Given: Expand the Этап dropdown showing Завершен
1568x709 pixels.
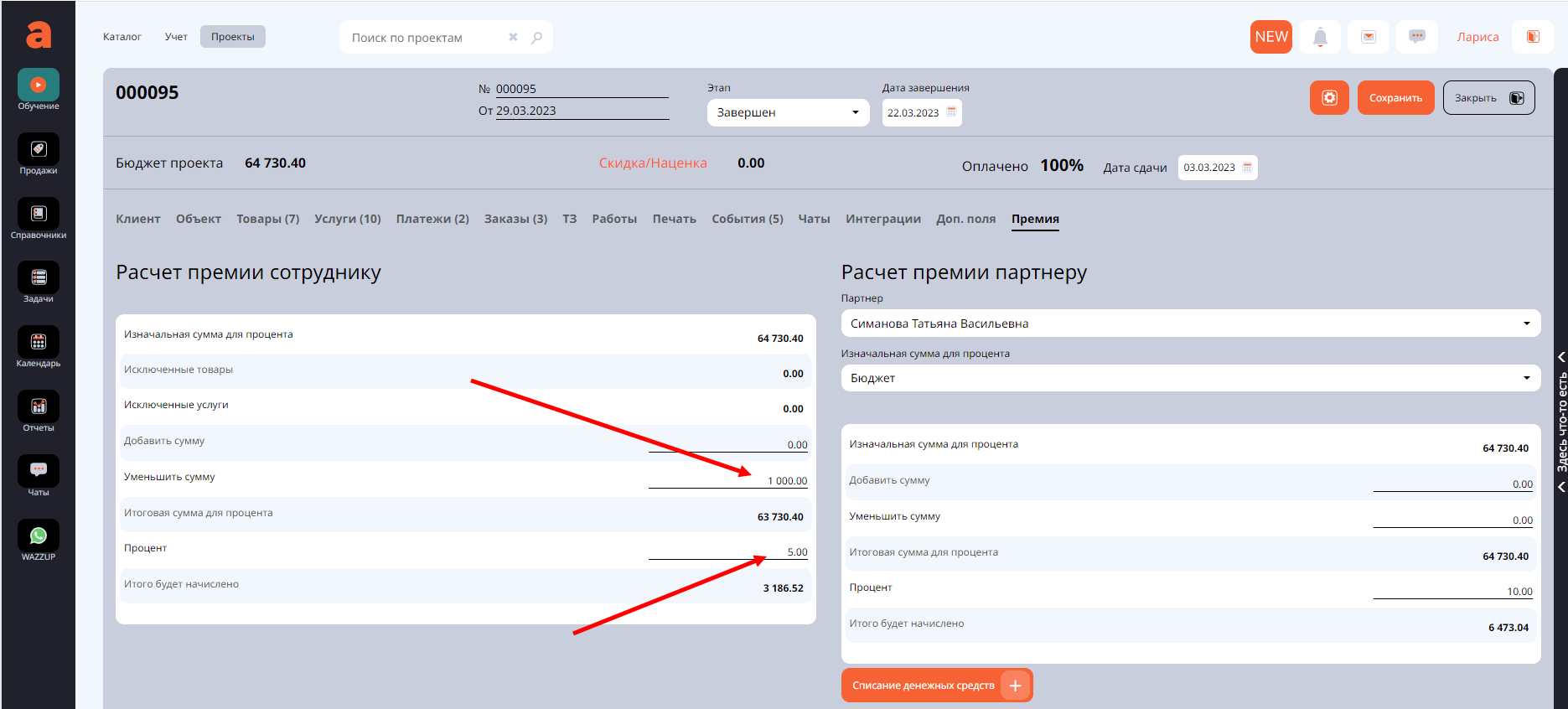Looking at the screenshot, I should point(788,112).
